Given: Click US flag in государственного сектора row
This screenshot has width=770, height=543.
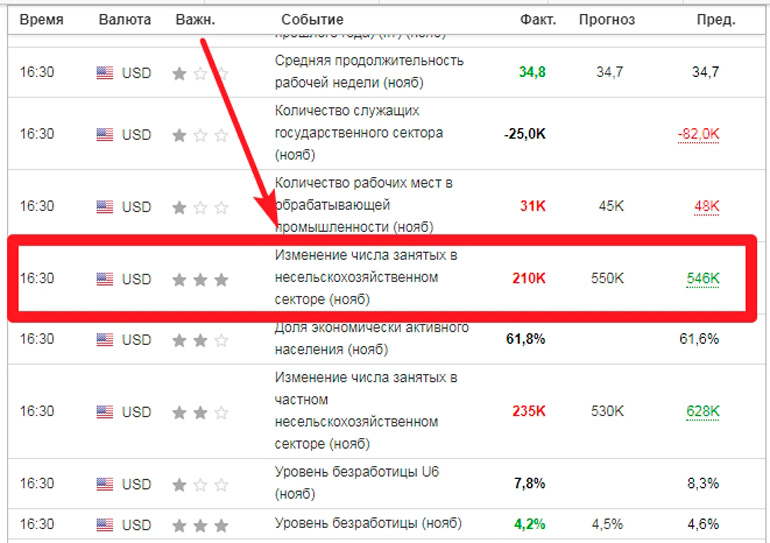Looking at the screenshot, I should (x=105, y=135).
